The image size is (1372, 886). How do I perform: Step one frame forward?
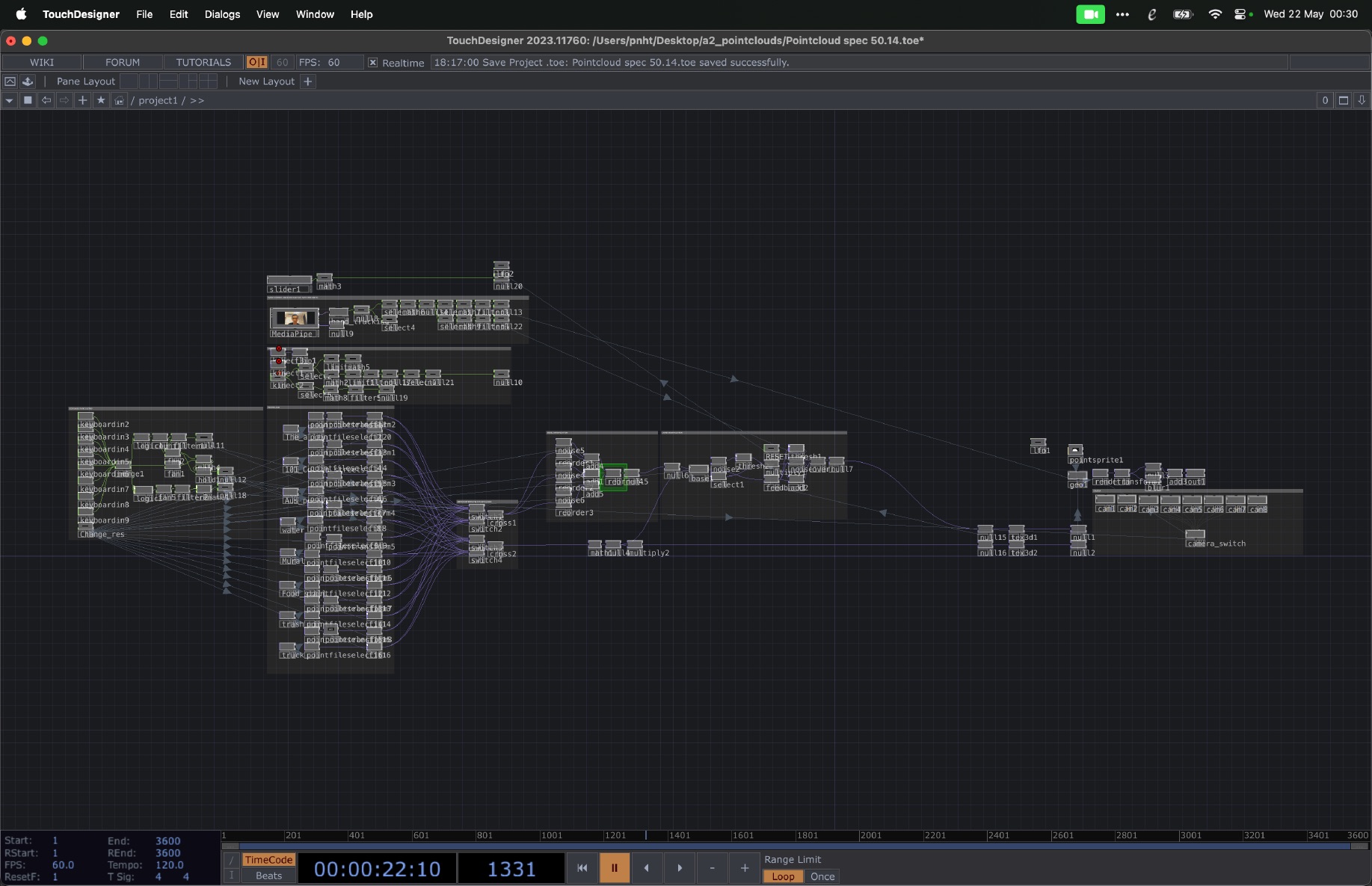pos(680,868)
